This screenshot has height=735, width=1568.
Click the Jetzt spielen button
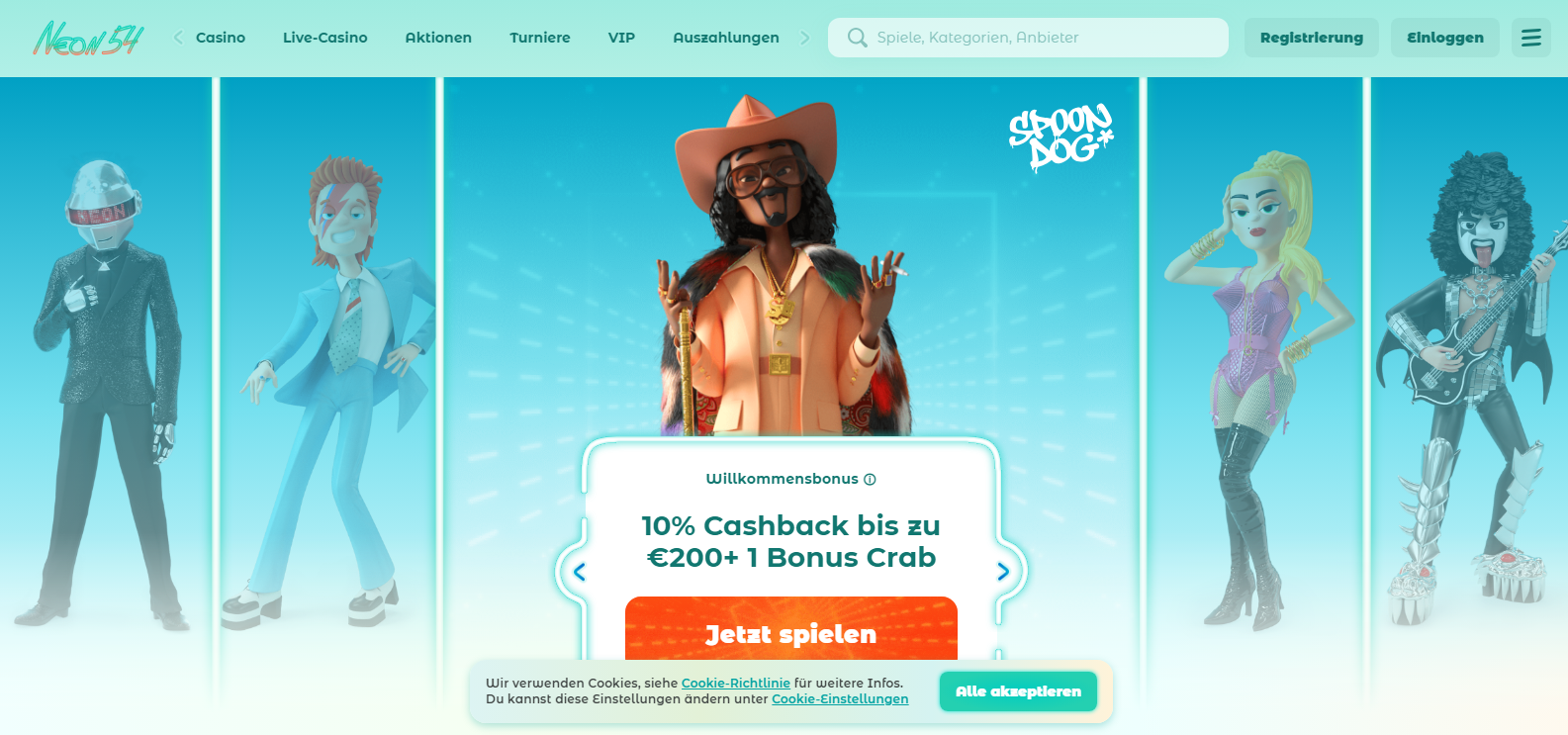coord(791,629)
